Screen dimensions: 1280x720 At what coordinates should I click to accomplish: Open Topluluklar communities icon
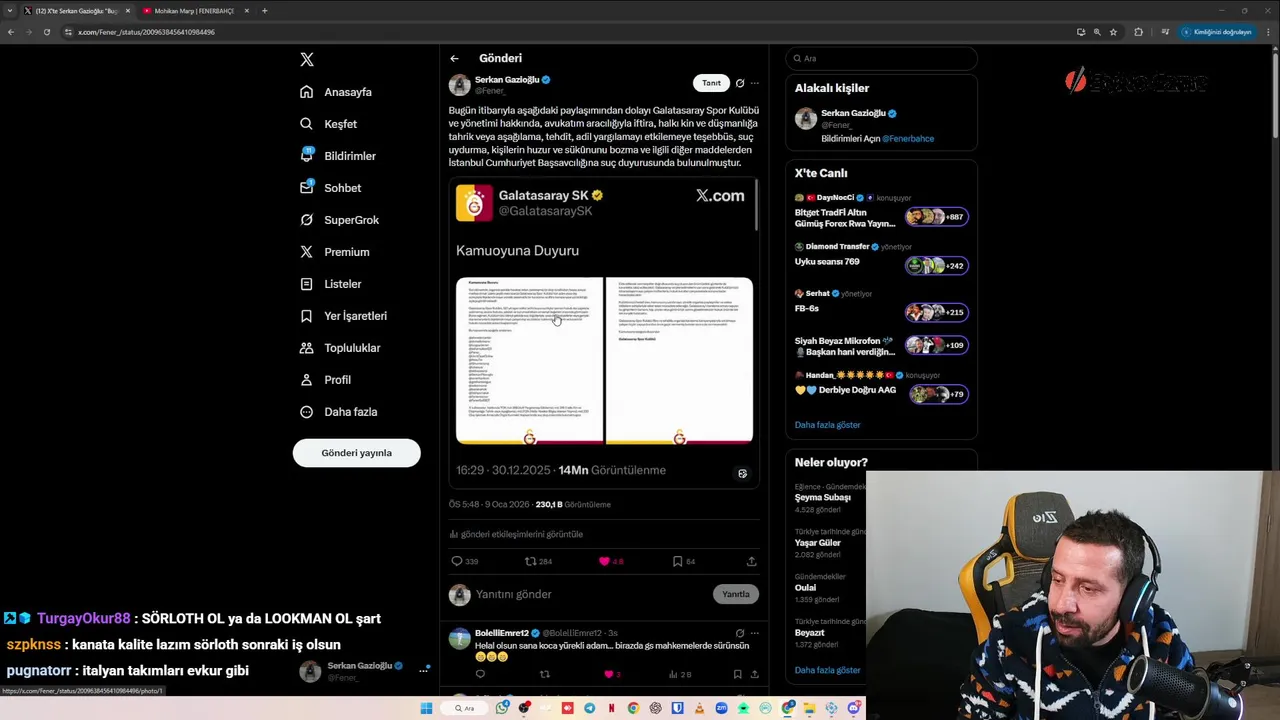click(x=307, y=348)
